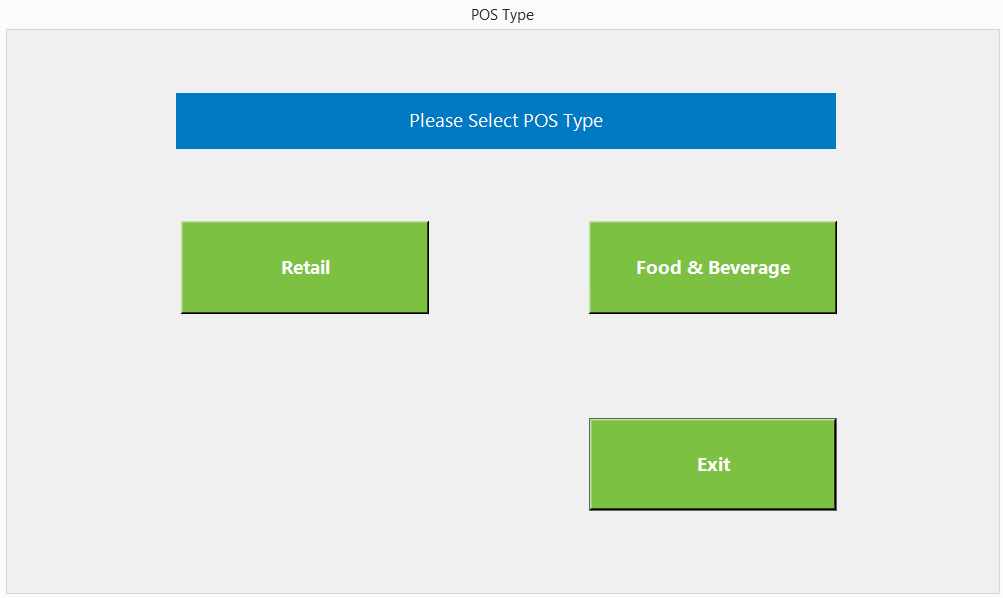
Task: Open Retail point-of-sale mode
Action: click(305, 268)
